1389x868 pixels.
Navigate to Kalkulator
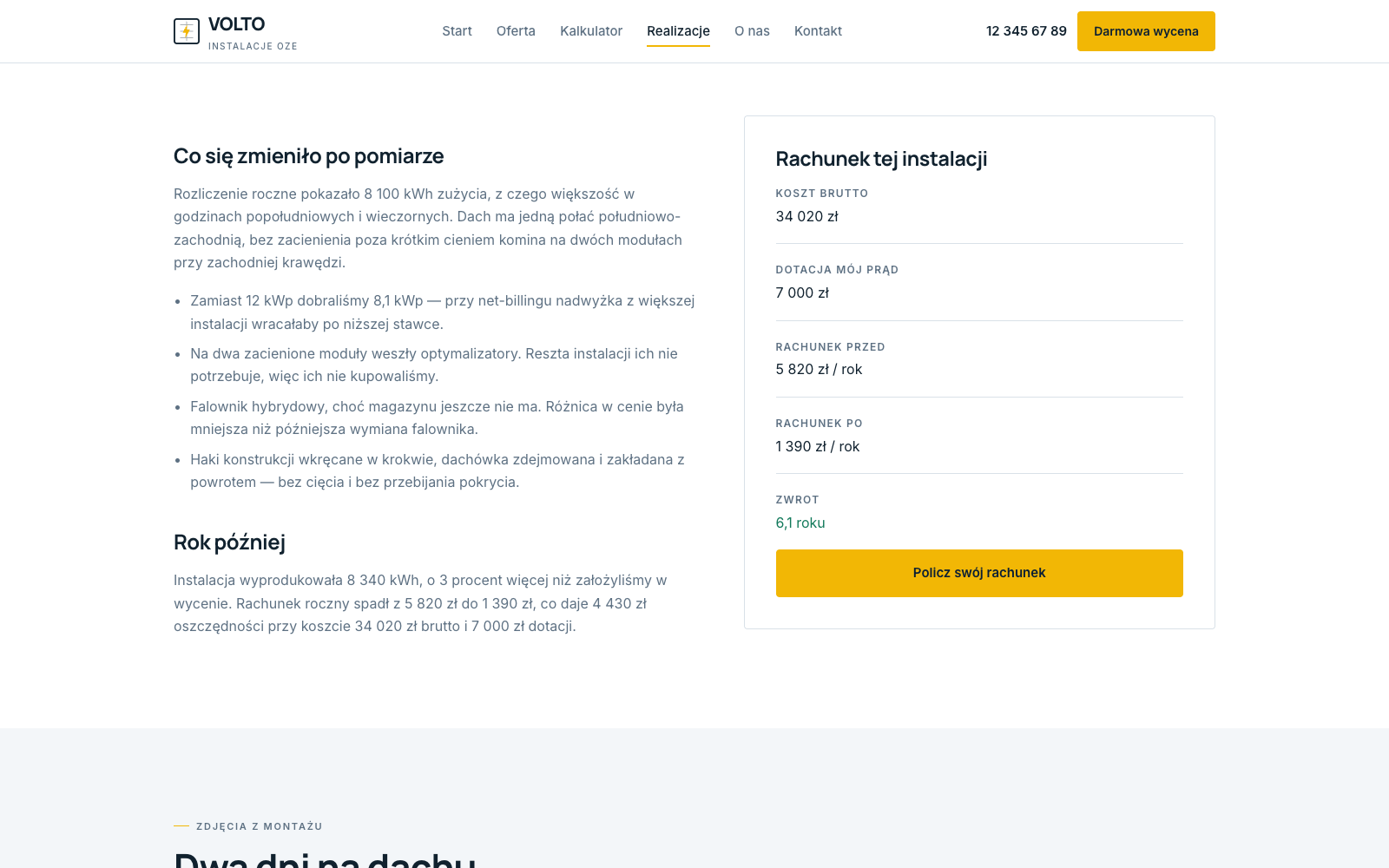pyautogui.click(x=591, y=31)
